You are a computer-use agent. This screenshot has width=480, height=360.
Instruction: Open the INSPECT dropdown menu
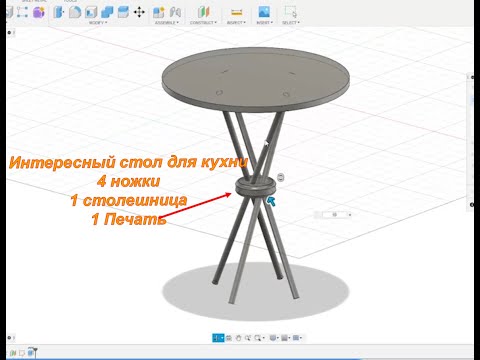(236, 23)
